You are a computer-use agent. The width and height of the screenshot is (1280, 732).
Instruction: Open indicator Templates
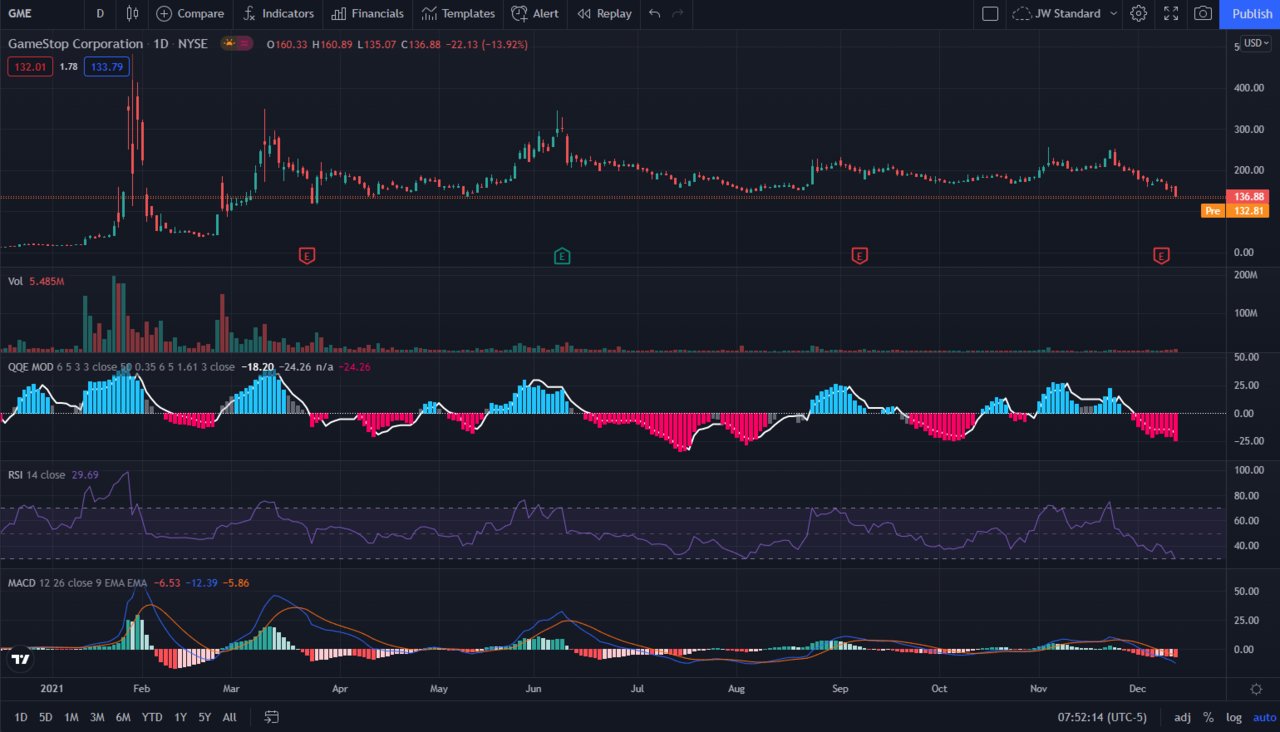coord(458,14)
